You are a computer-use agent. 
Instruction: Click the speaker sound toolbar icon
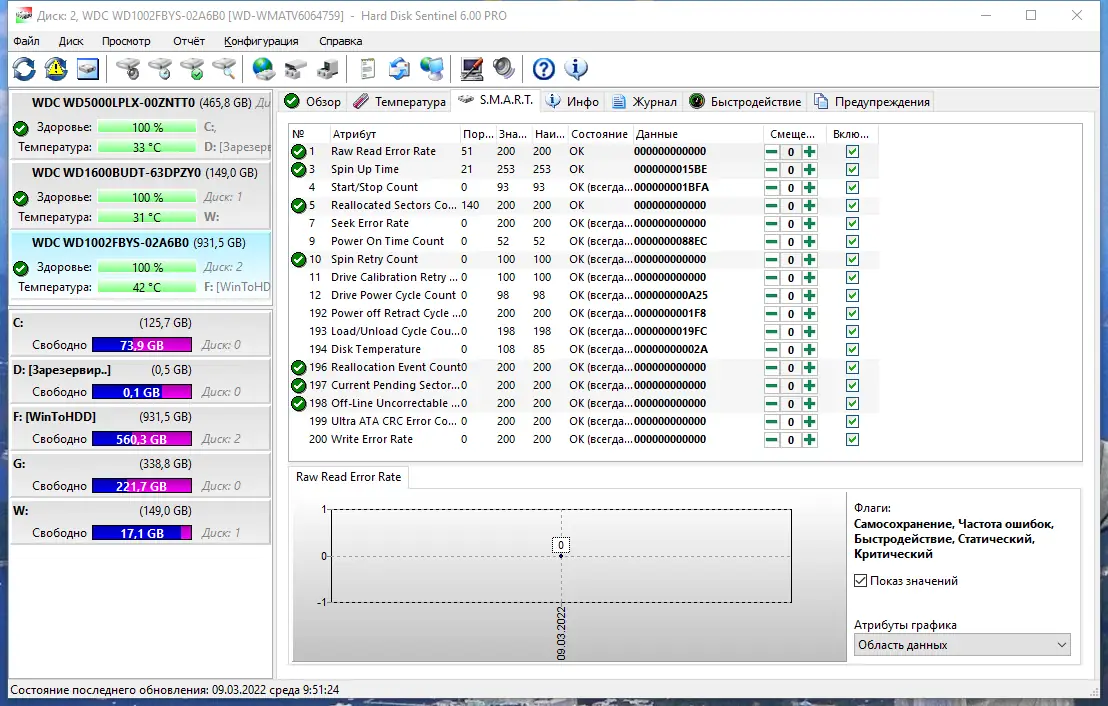pyautogui.click(x=503, y=69)
